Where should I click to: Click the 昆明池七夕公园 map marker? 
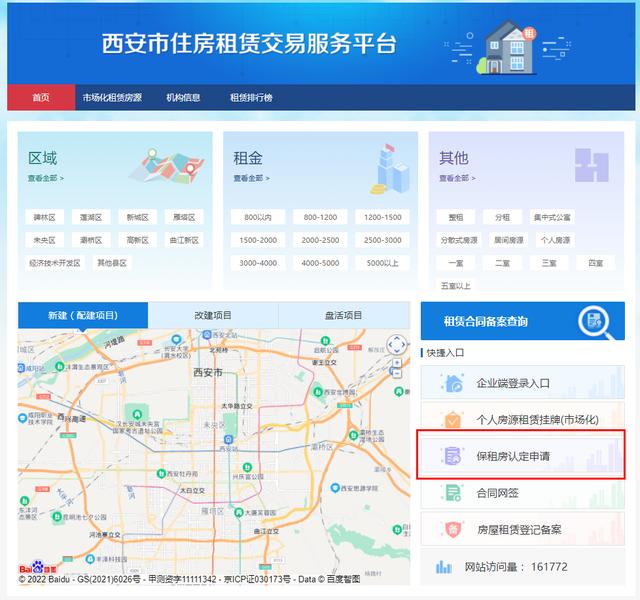[57, 516]
